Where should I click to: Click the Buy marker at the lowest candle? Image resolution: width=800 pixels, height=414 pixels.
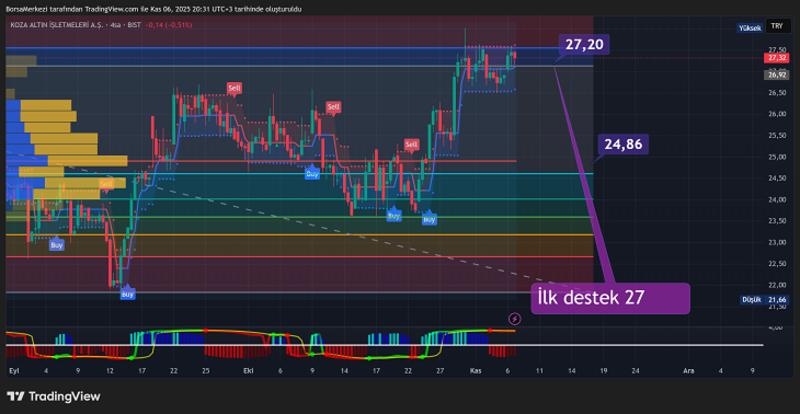coord(127,294)
